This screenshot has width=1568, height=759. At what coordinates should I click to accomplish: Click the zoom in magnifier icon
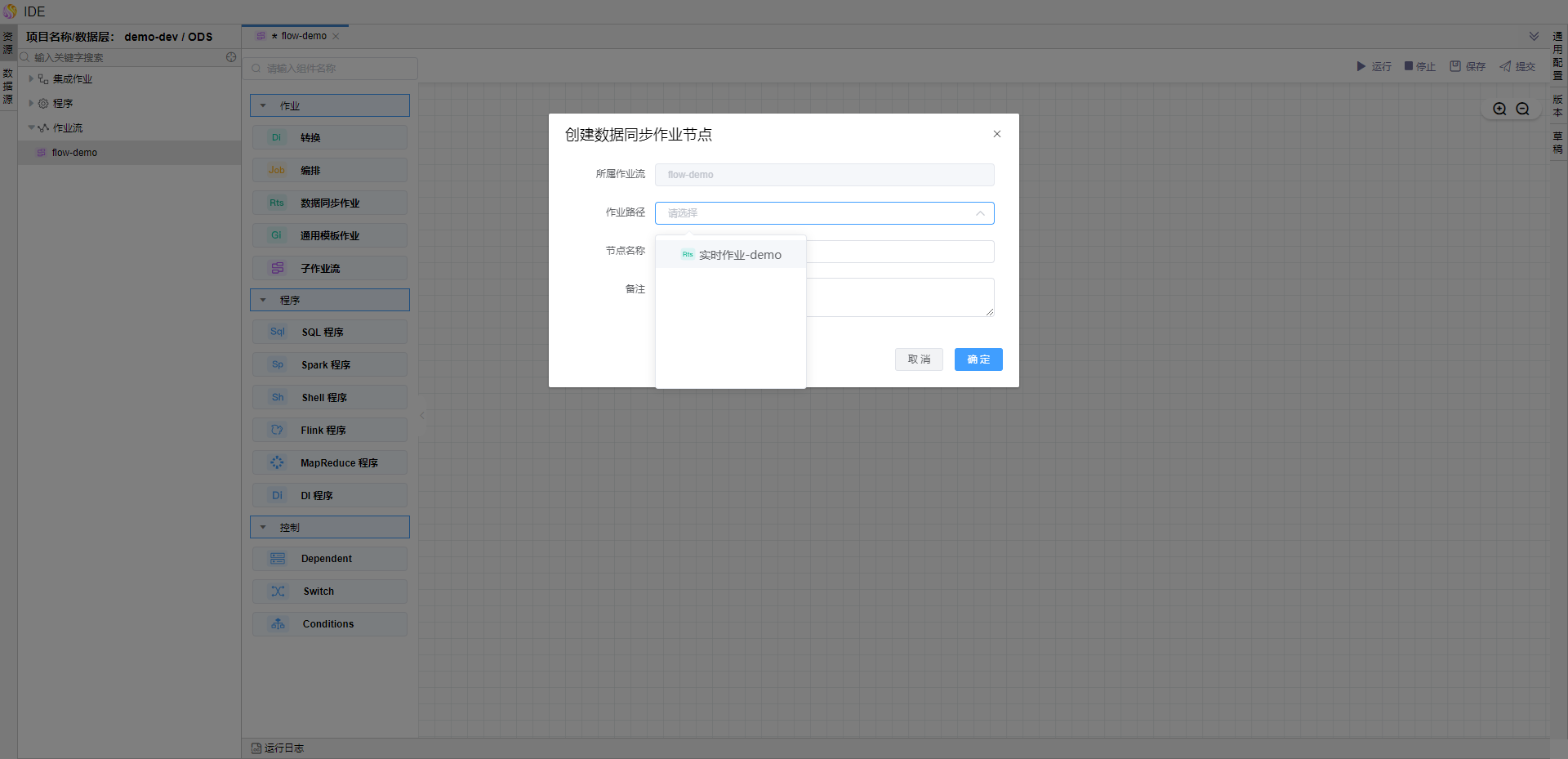pyautogui.click(x=1499, y=109)
